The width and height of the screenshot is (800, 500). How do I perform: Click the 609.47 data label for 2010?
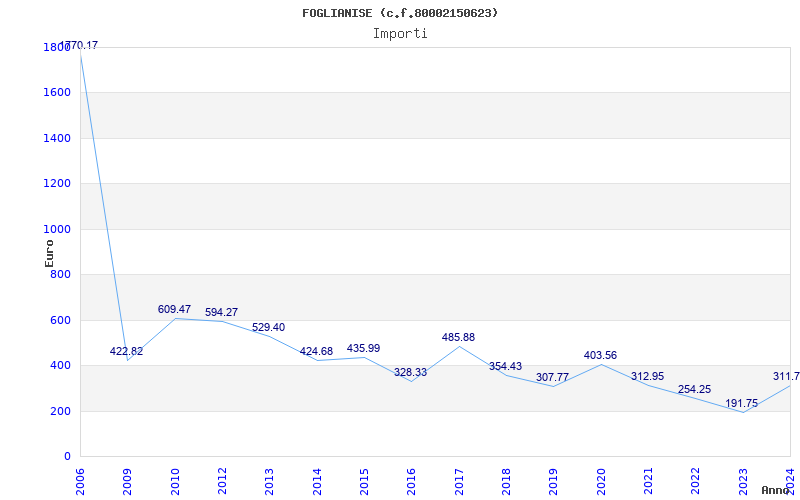point(174,310)
